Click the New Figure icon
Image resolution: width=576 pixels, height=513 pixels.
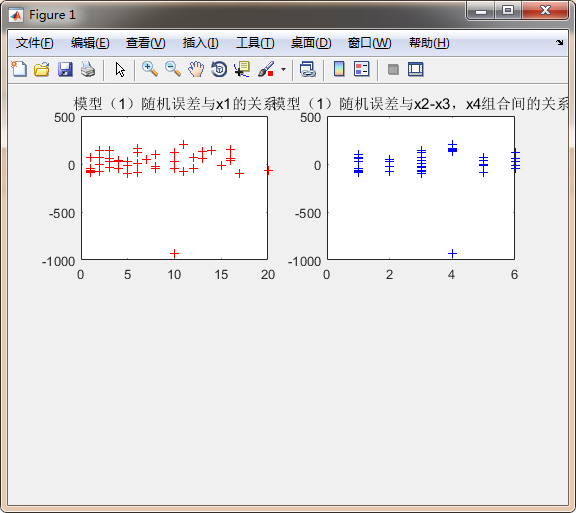pyautogui.click(x=19, y=69)
